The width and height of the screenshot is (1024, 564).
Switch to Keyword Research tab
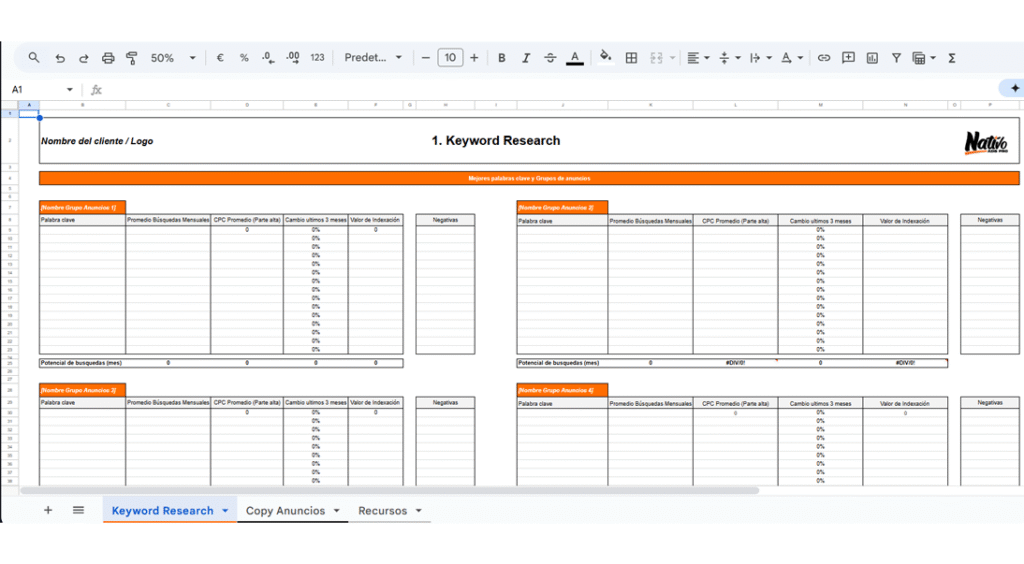(x=162, y=511)
